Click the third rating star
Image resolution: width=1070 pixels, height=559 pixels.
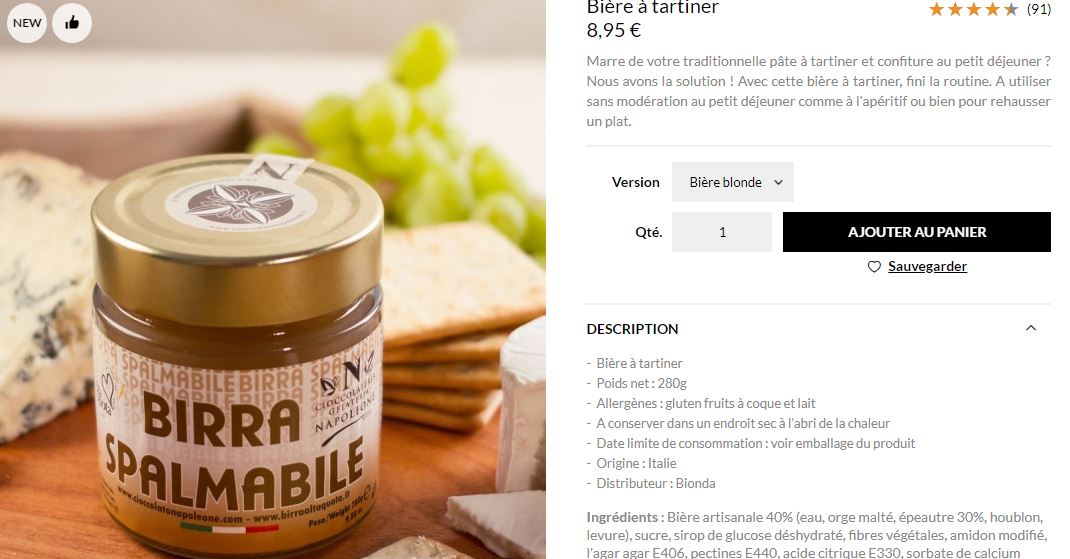(x=974, y=10)
